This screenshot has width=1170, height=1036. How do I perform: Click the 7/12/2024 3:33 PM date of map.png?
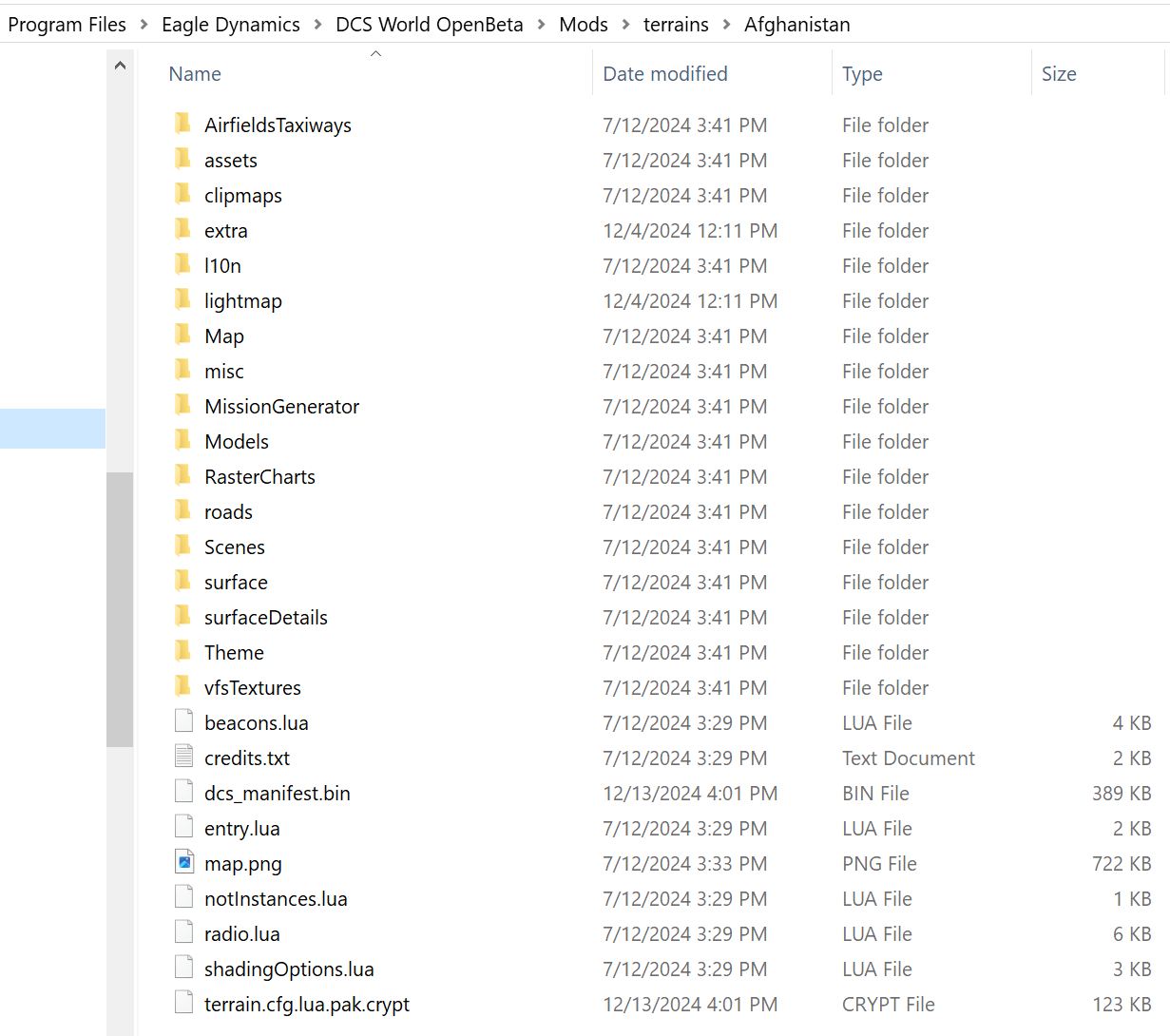click(685, 864)
